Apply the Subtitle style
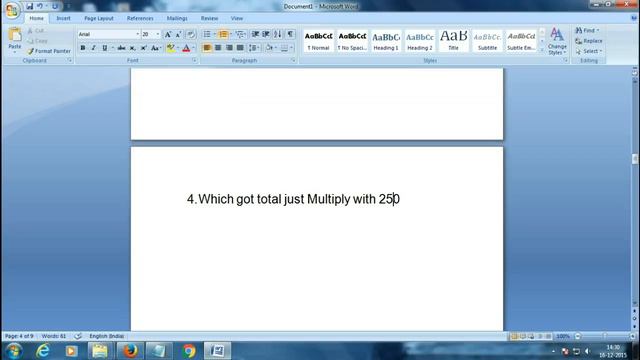The width and height of the screenshot is (640, 360). 487,41
